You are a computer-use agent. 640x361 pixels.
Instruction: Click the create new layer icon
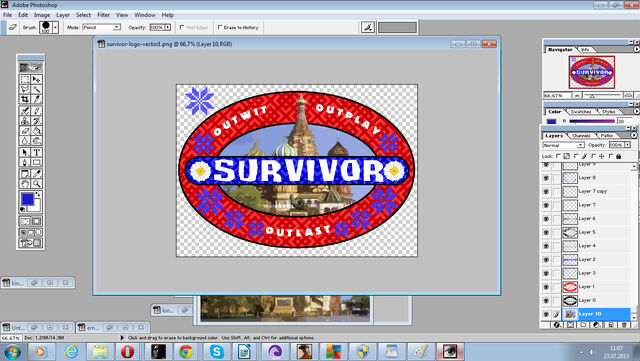point(611,325)
